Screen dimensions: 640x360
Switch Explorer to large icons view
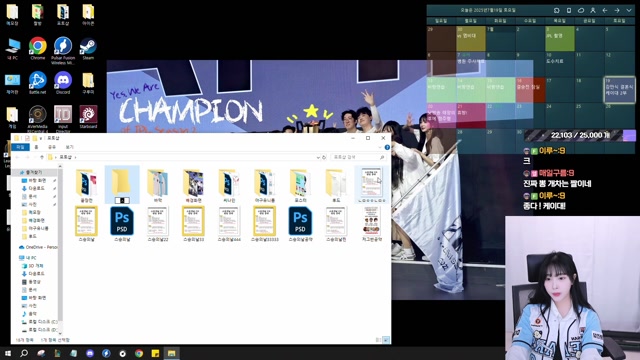pyautogui.click(x=386, y=340)
